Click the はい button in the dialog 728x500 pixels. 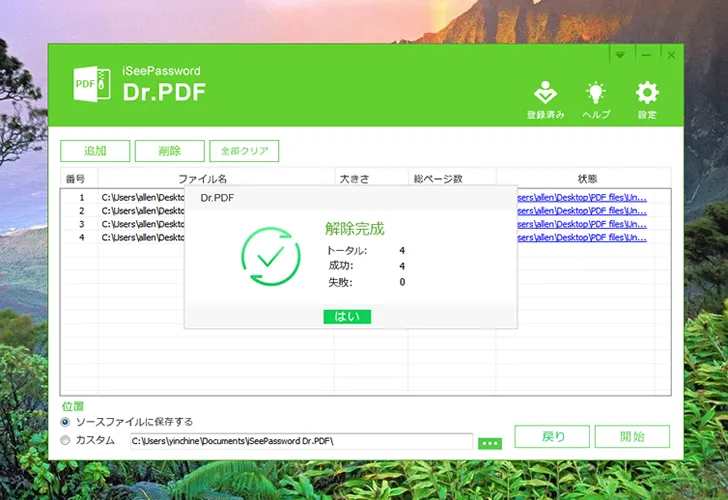pyautogui.click(x=347, y=317)
